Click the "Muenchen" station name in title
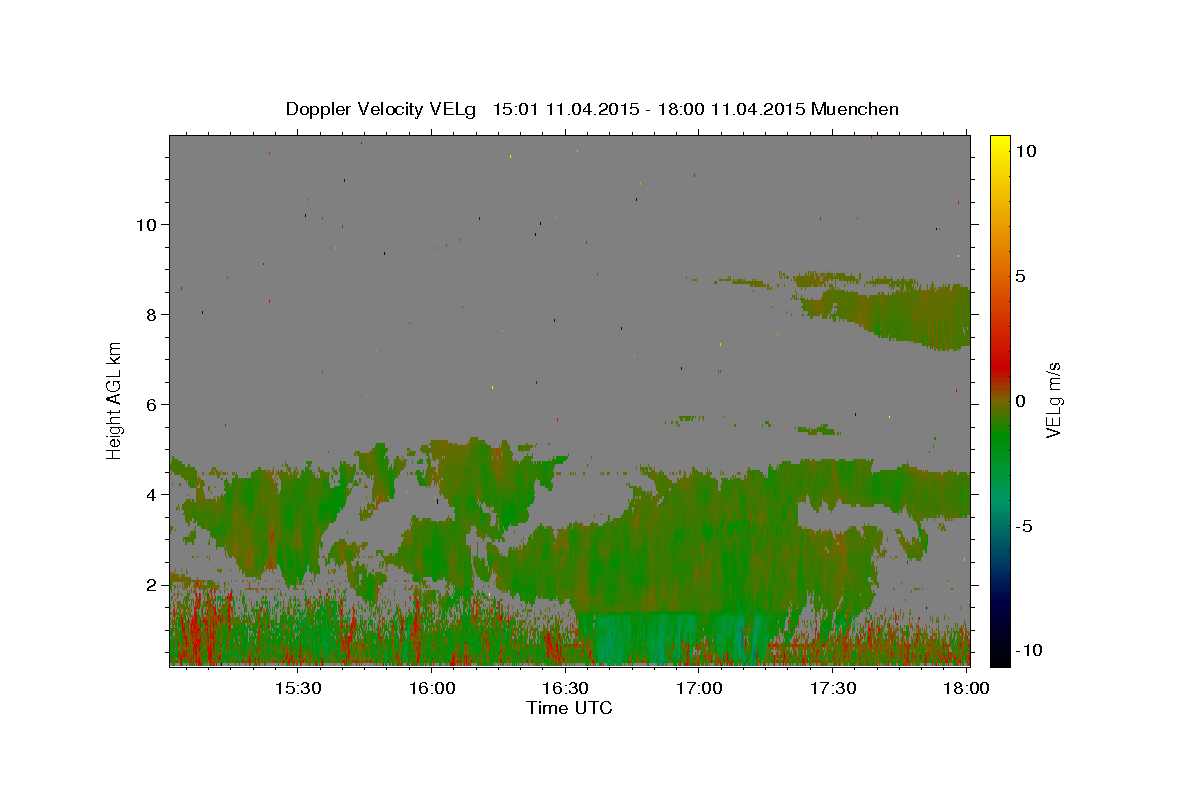 coord(855,109)
